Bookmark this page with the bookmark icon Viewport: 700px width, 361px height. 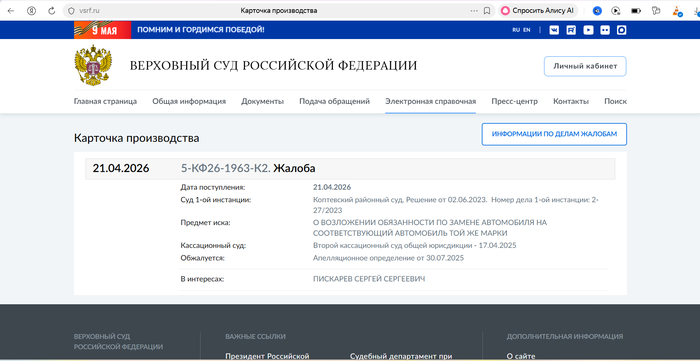[x=487, y=11]
